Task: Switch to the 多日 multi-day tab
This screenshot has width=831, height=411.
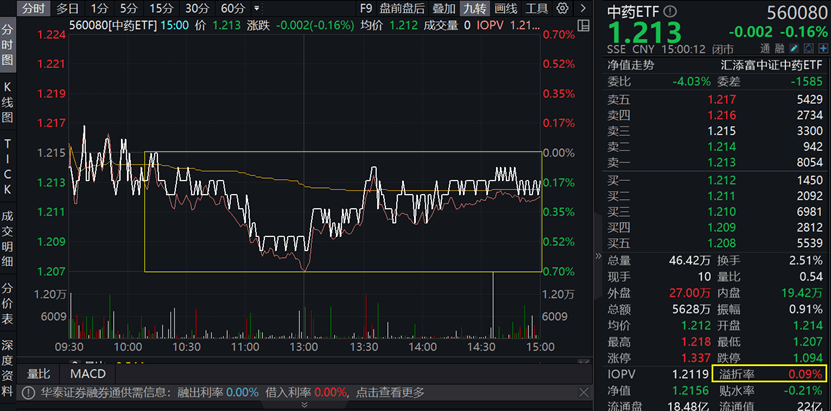Action: (x=68, y=8)
